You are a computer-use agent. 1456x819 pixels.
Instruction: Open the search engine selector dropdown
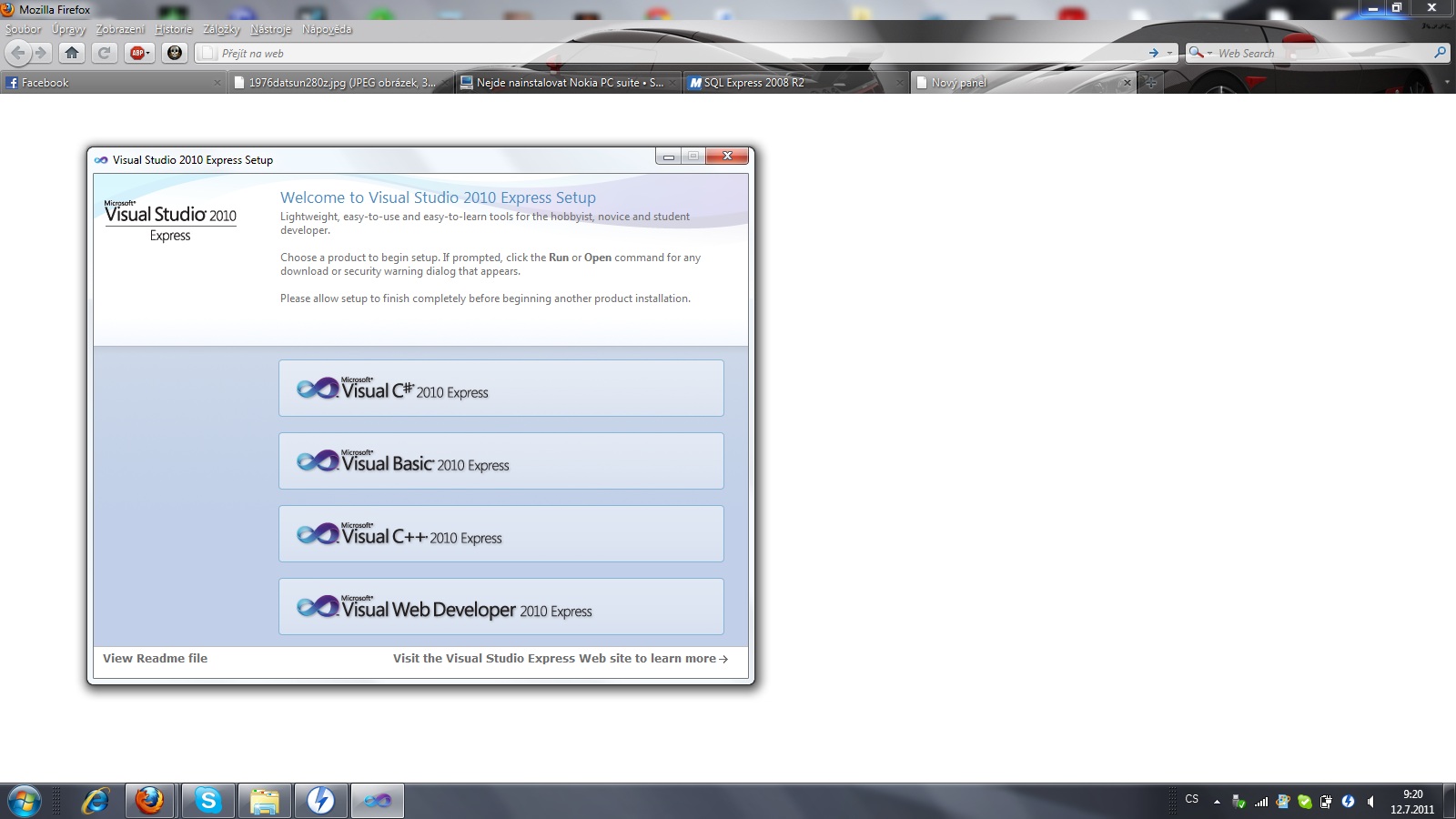1200,53
